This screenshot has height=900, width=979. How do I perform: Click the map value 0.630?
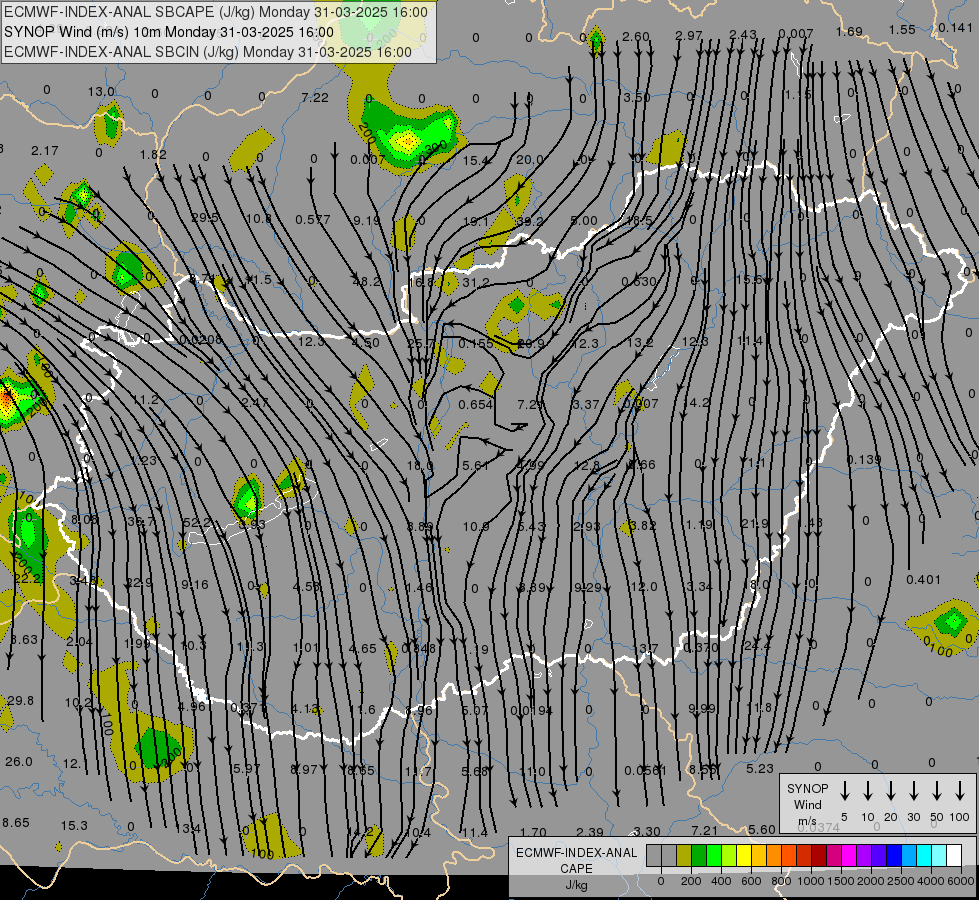(x=639, y=282)
